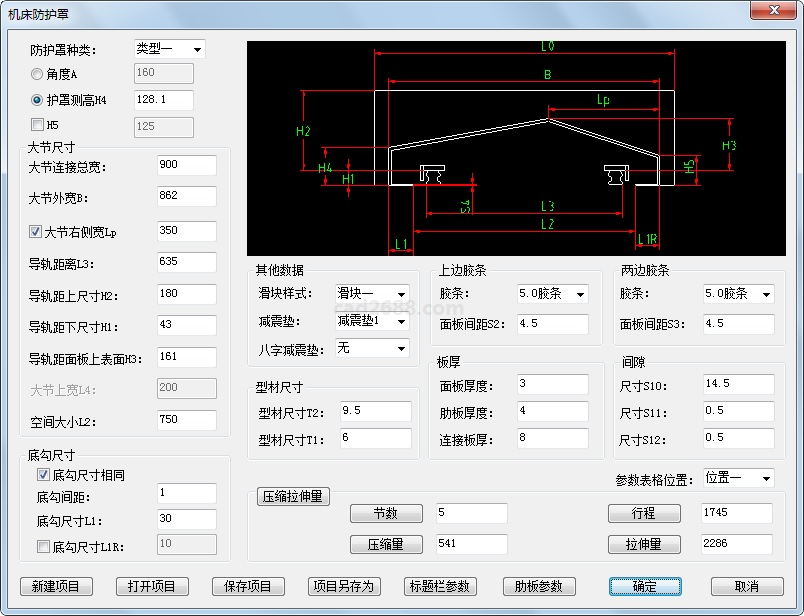Toggle the 大节右侧宽Lp checkbox
804x616 pixels.
tap(37, 231)
